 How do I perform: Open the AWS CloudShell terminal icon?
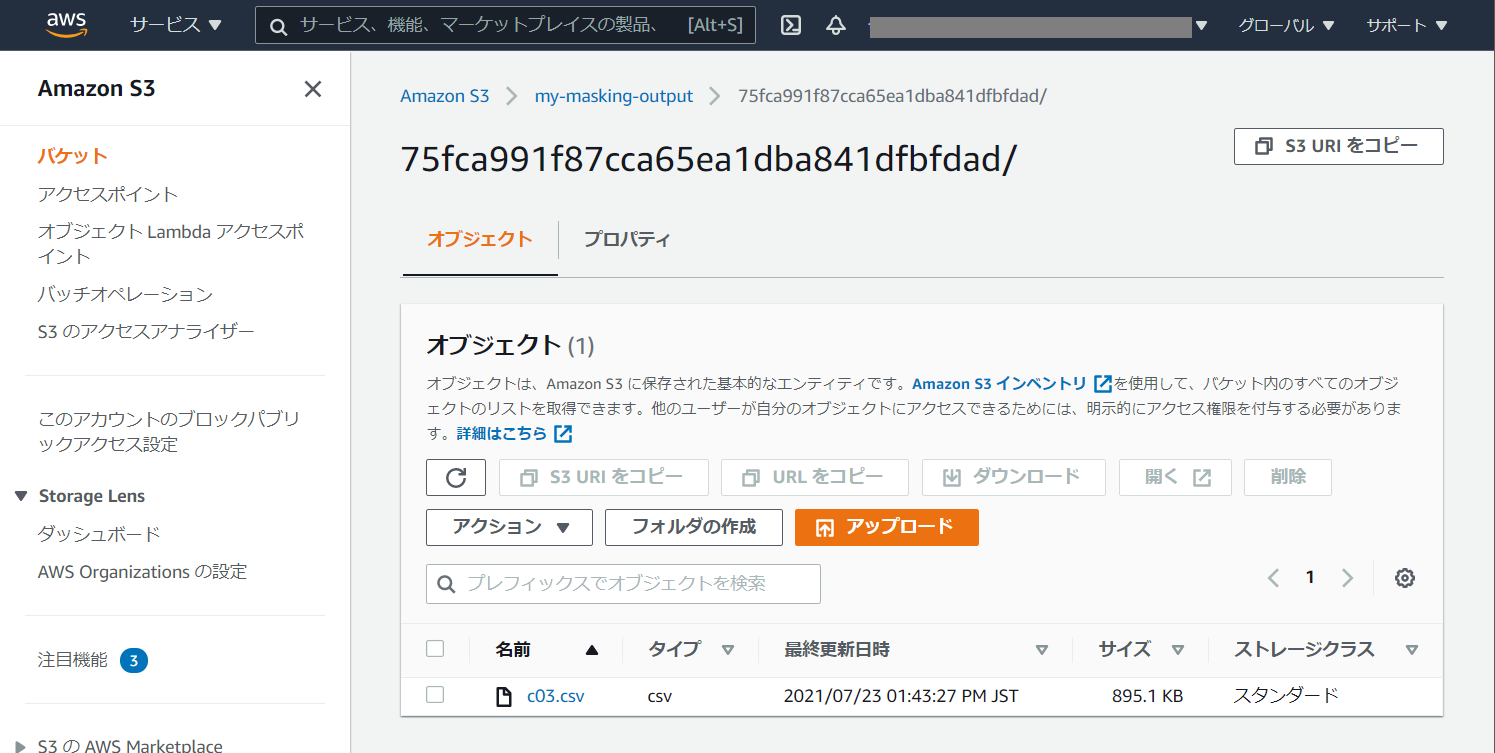(791, 25)
